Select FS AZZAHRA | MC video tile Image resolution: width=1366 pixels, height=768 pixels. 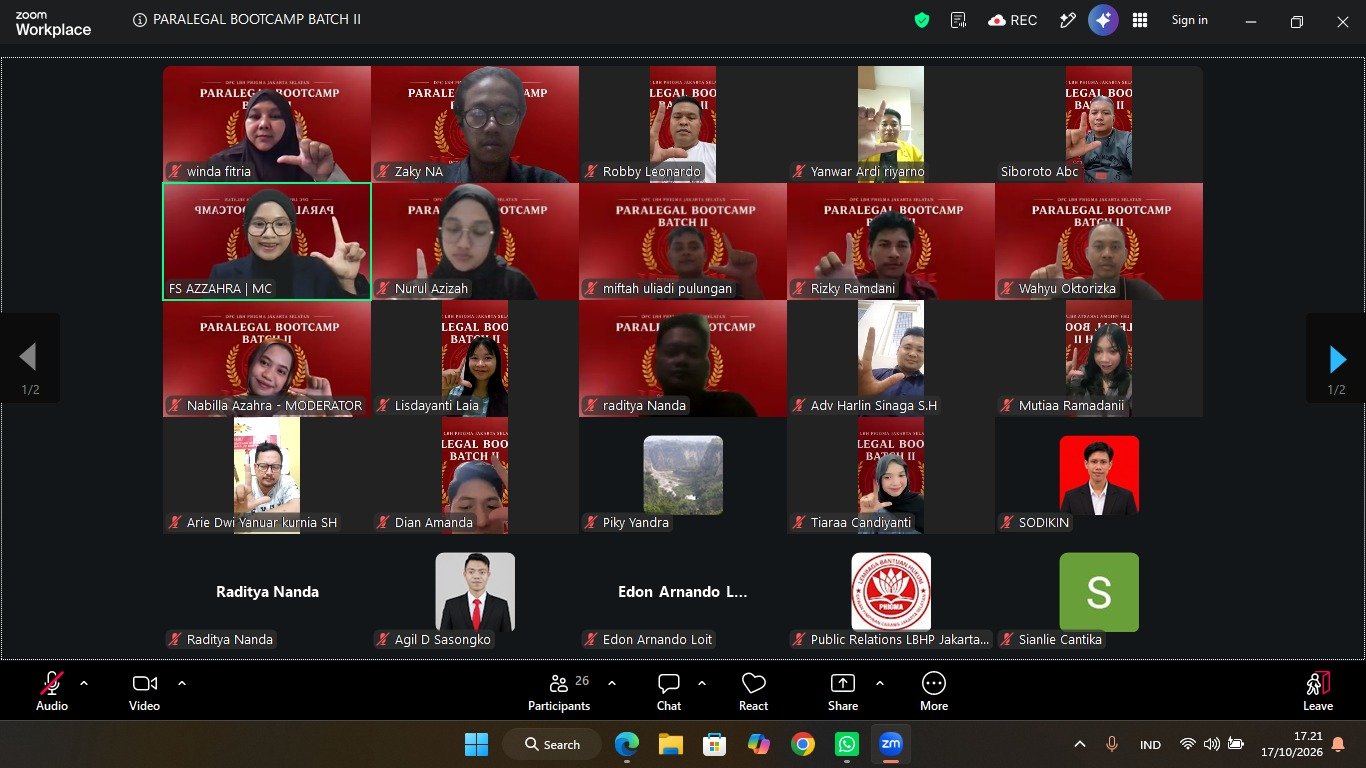tap(267, 241)
